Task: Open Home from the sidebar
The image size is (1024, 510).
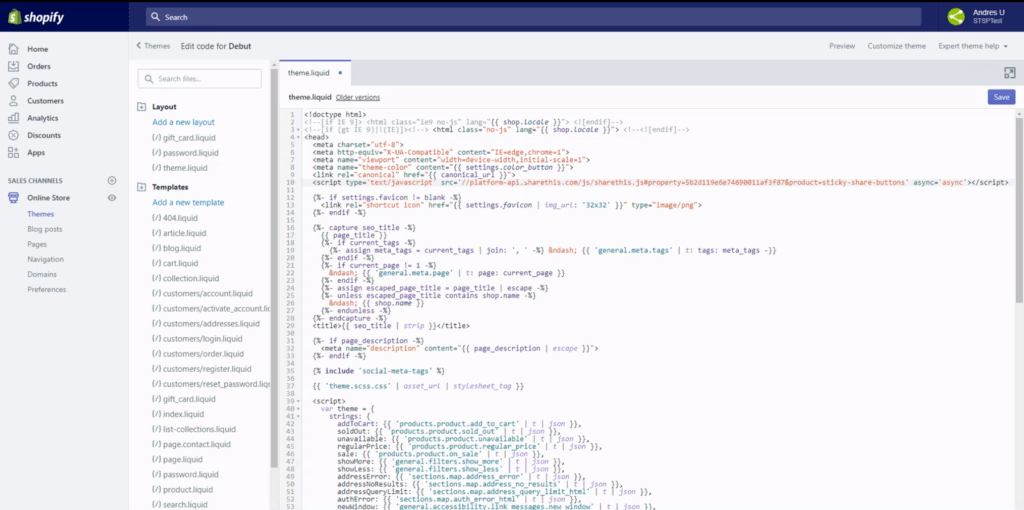Action: (x=37, y=49)
